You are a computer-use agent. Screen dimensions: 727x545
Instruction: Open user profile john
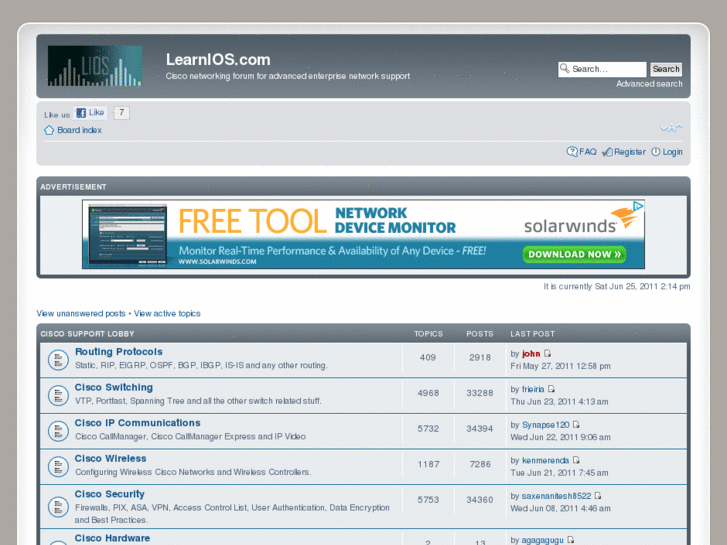tap(531, 354)
